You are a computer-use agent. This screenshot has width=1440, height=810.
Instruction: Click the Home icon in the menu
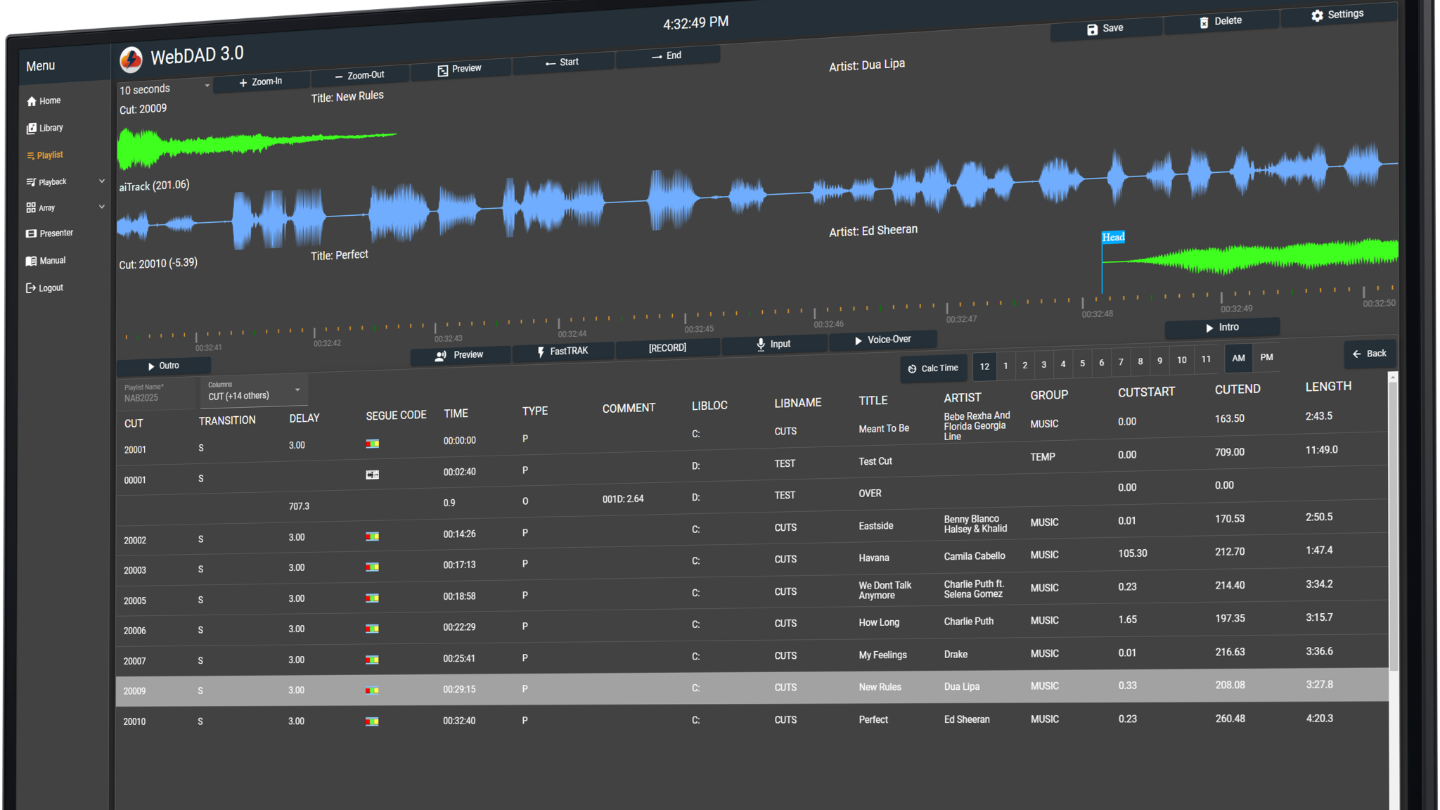tap(31, 101)
